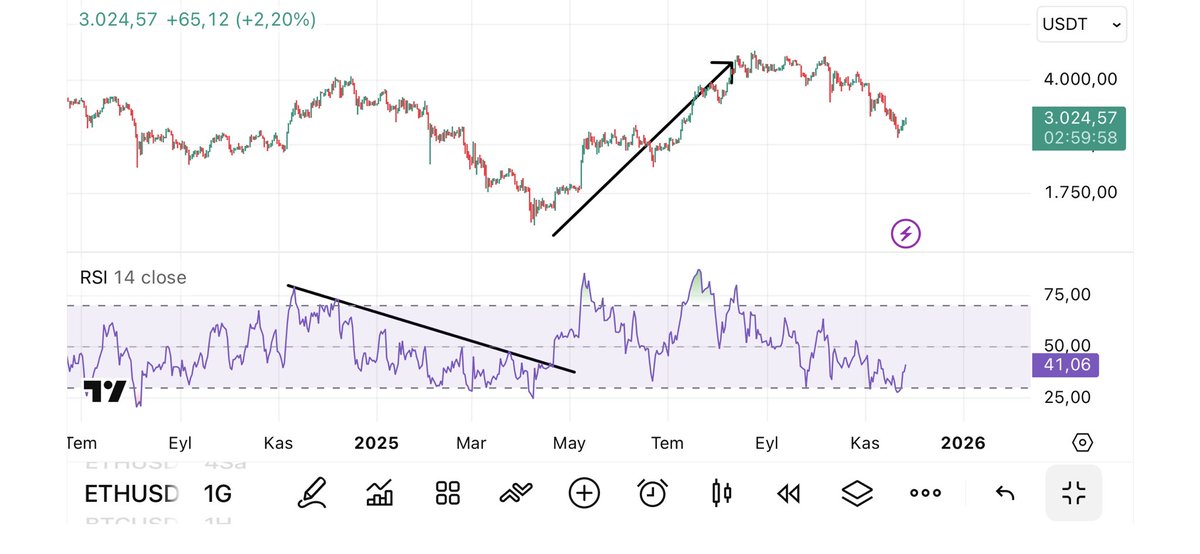Viewport: 1200px width, 554px height.
Task: Open chart settings hexagon icon
Action: pos(1082,442)
